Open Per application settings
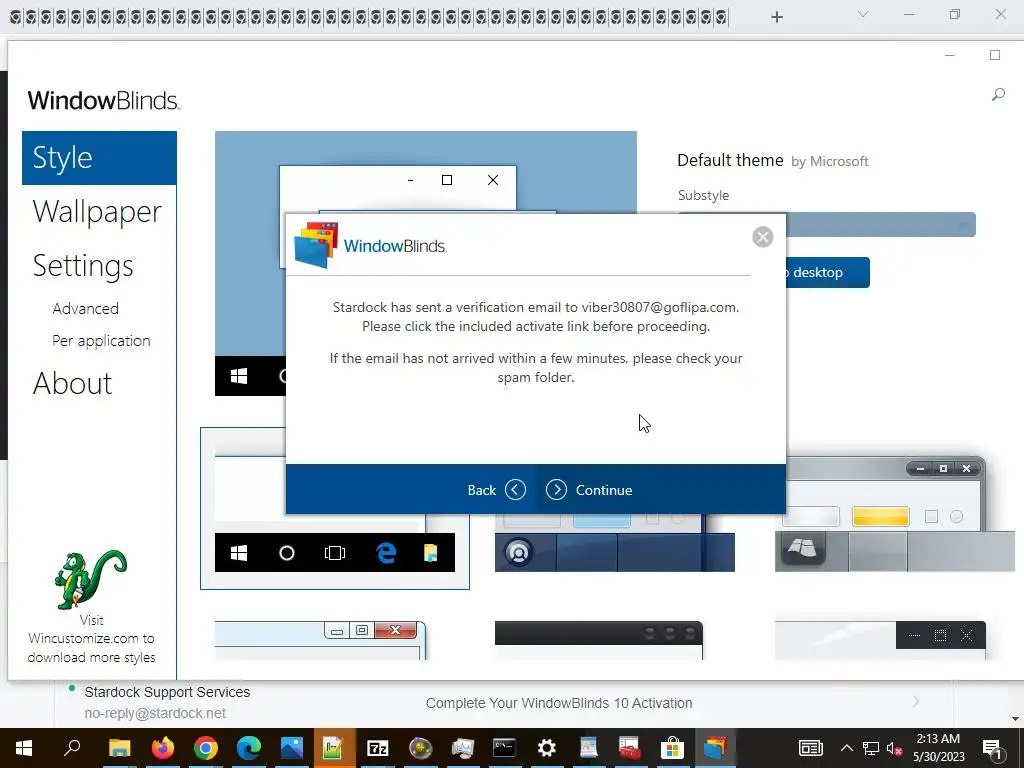 tap(101, 341)
